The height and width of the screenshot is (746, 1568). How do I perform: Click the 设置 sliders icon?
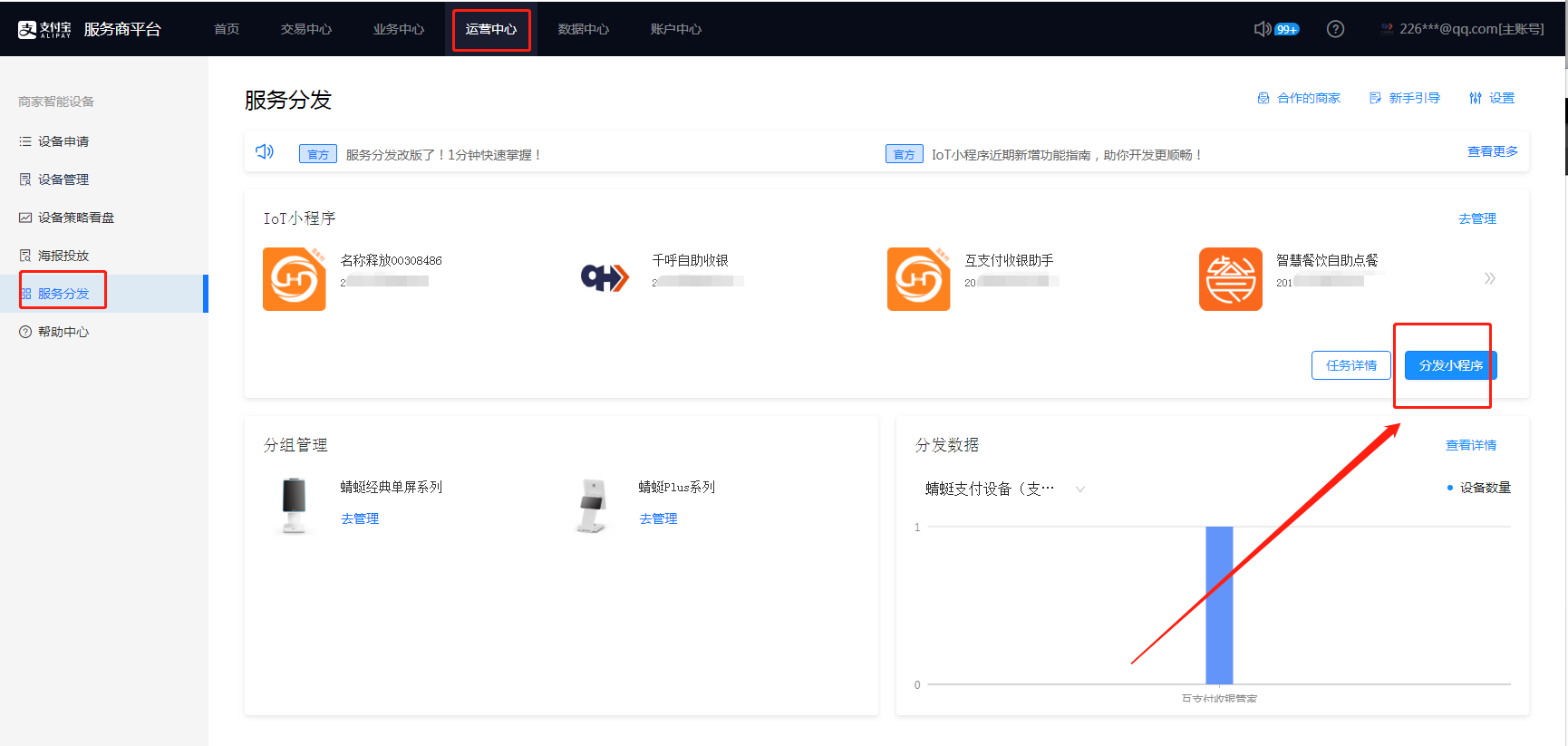tap(1476, 98)
